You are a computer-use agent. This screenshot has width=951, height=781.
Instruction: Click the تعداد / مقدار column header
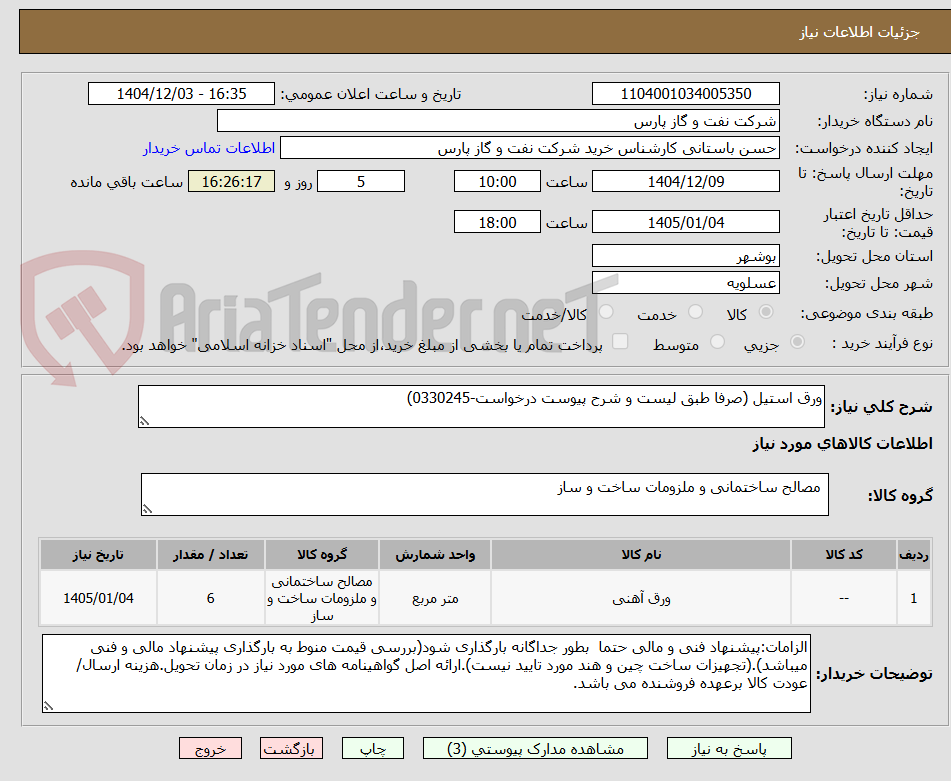click(x=210, y=554)
